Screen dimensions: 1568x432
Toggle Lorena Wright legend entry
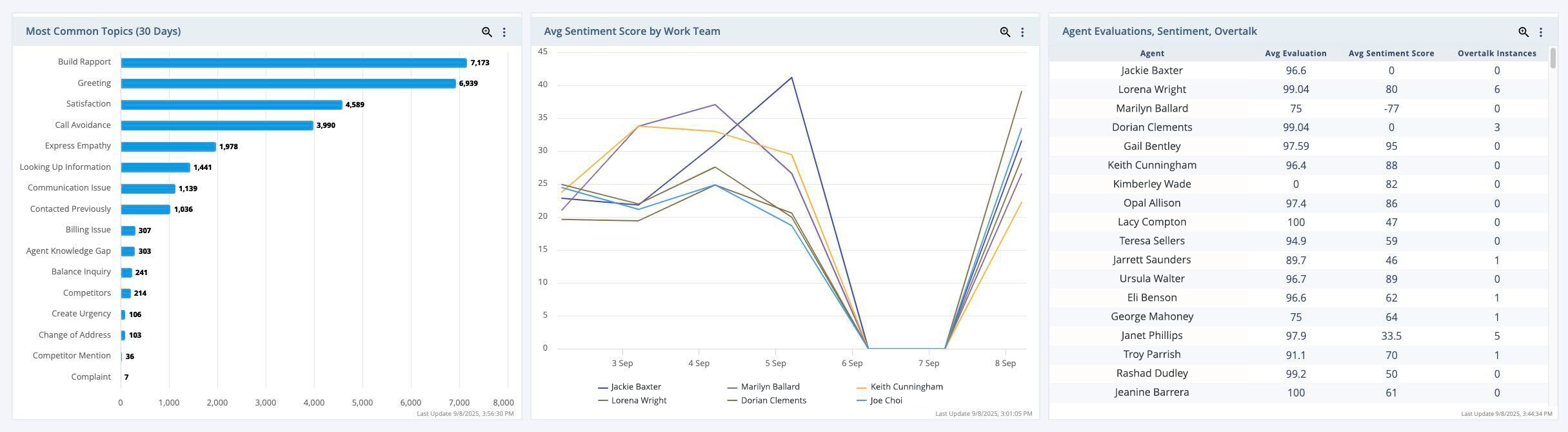639,400
